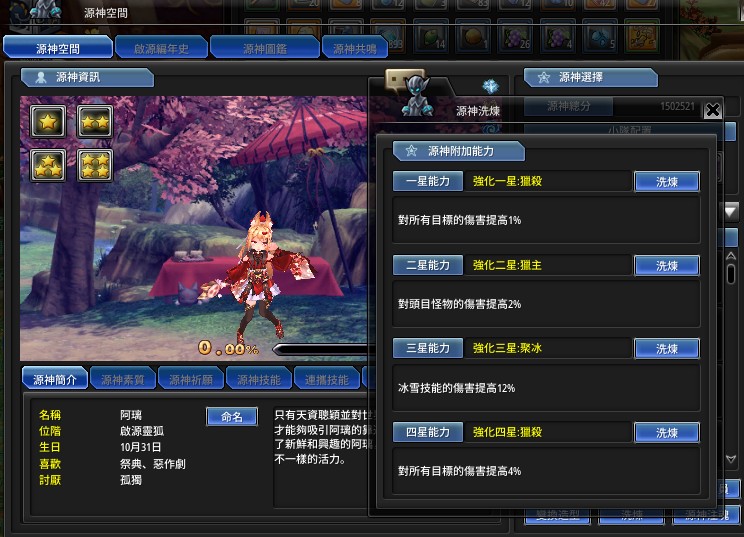Viewport: 744px width, 537px height.
Task: Click description 對所有目標的傷害提高1%
Action: point(459,220)
